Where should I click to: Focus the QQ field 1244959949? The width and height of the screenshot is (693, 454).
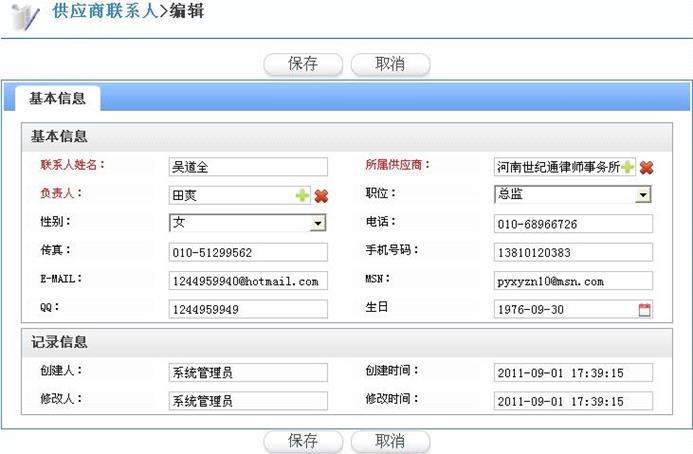click(248, 309)
